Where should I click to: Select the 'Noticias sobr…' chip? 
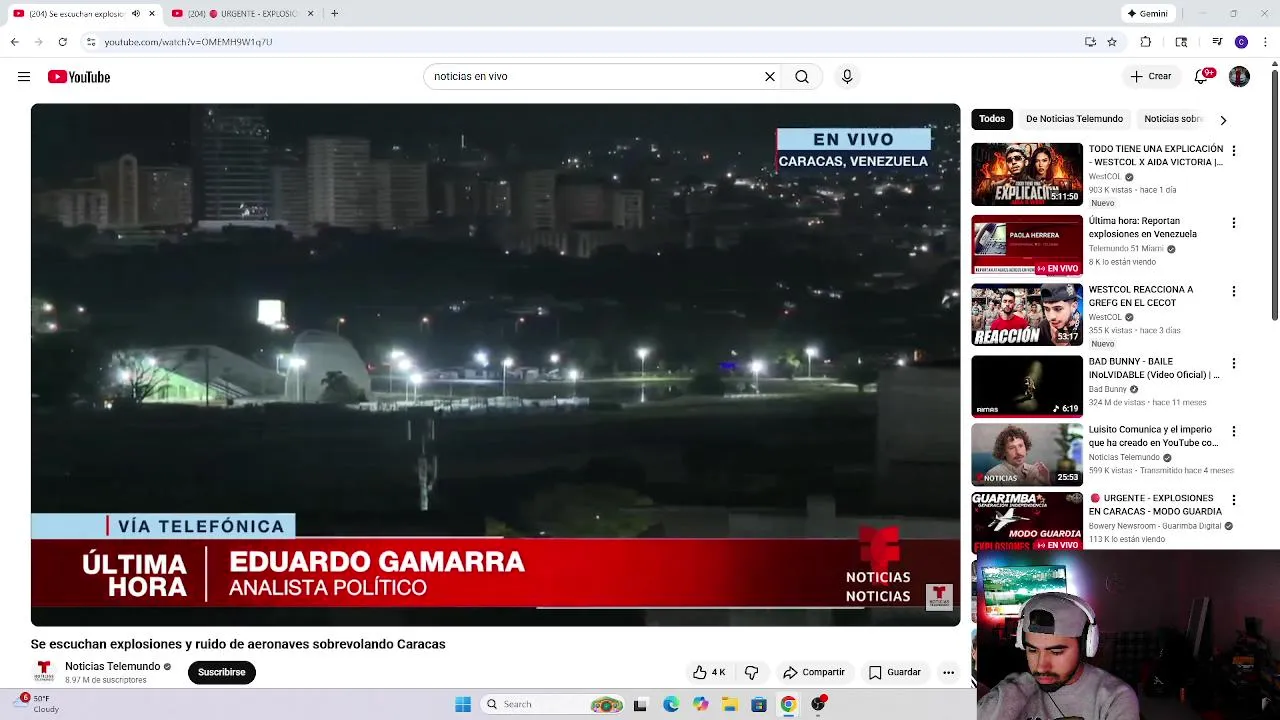(1172, 119)
